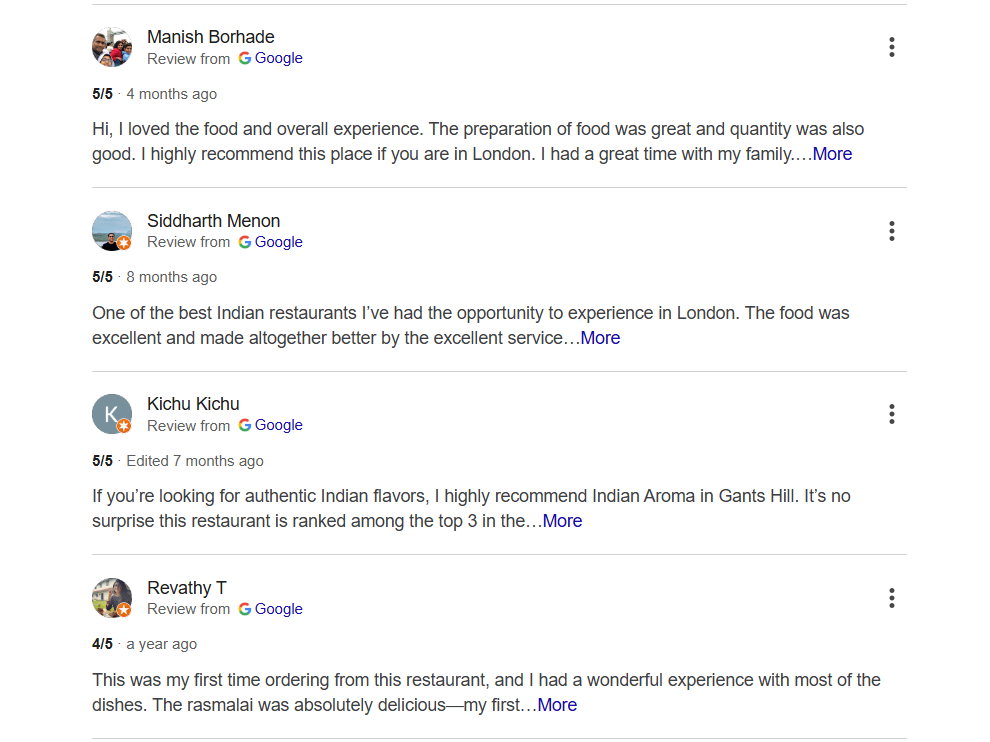This screenshot has height=742, width=990.
Task: Expand Revathy T's review with More
Action: pyautogui.click(x=557, y=704)
